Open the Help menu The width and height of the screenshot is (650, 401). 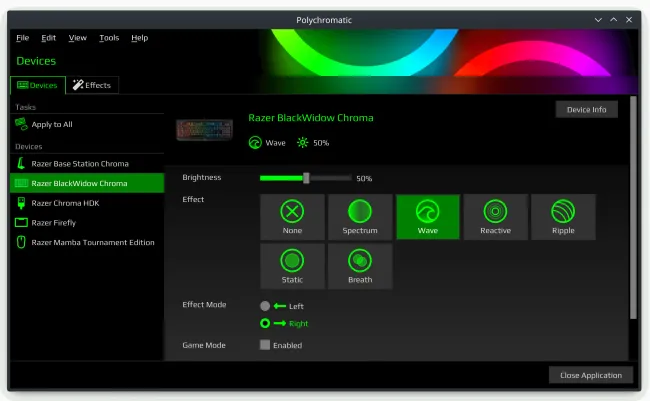pos(140,38)
